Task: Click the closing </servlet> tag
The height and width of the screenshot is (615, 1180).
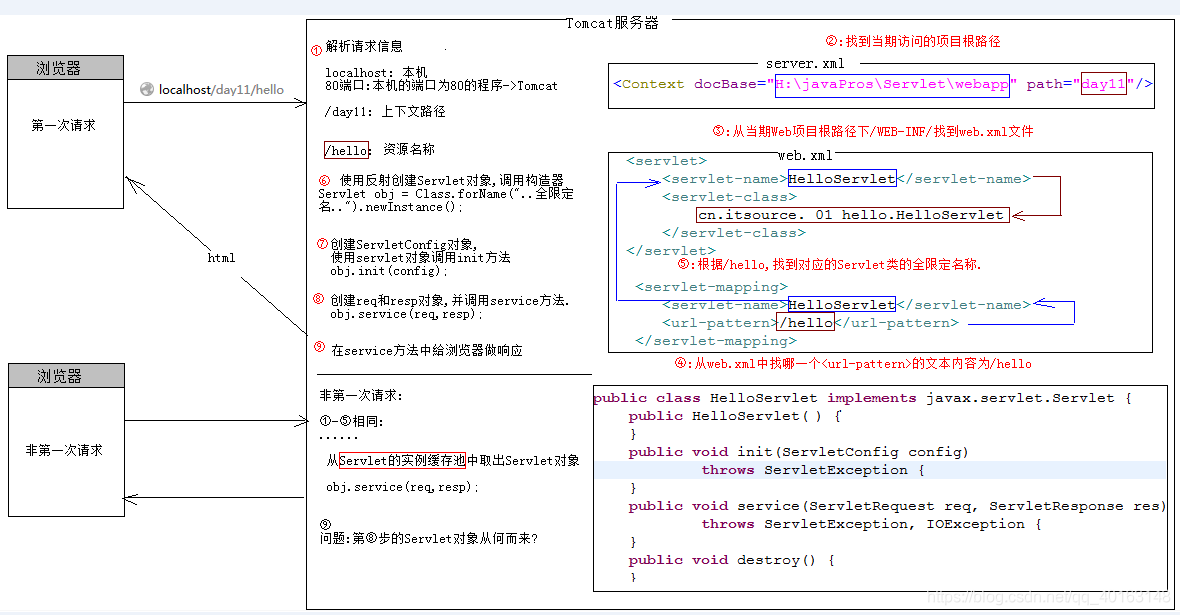Action: [671, 251]
